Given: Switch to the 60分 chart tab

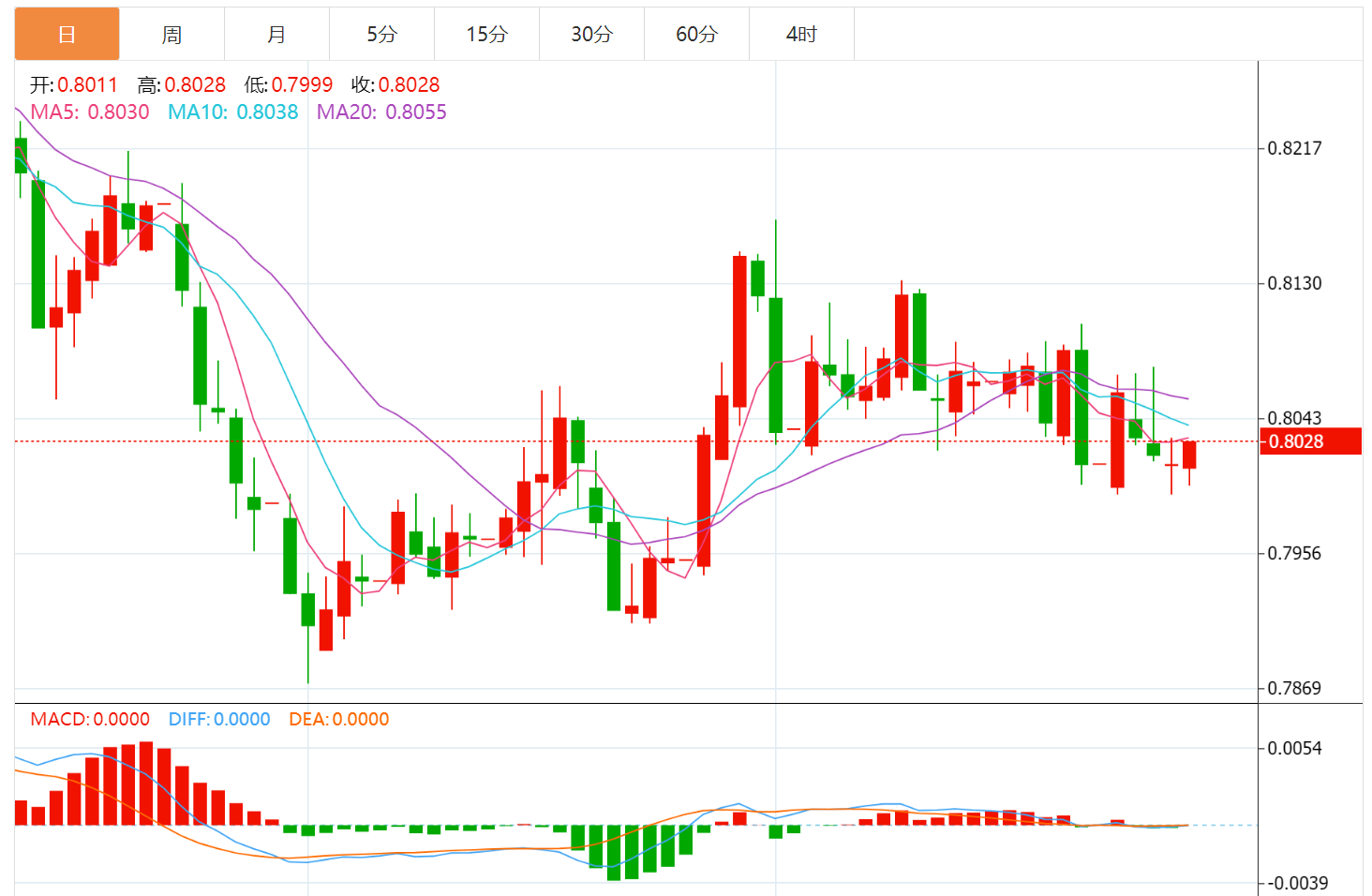Looking at the screenshot, I should coord(696,35).
